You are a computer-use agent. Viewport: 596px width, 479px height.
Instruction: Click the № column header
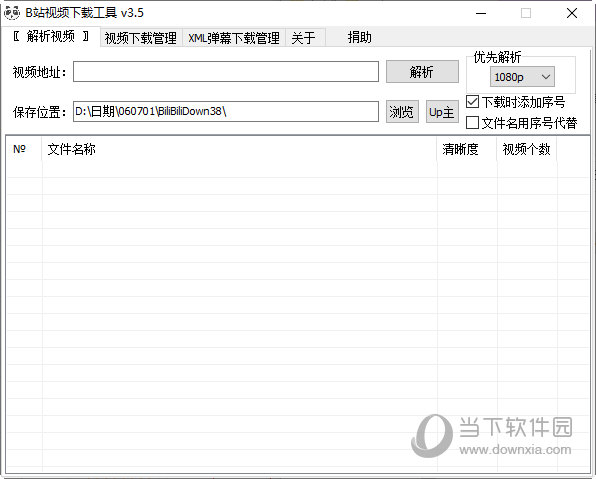tap(24, 149)
